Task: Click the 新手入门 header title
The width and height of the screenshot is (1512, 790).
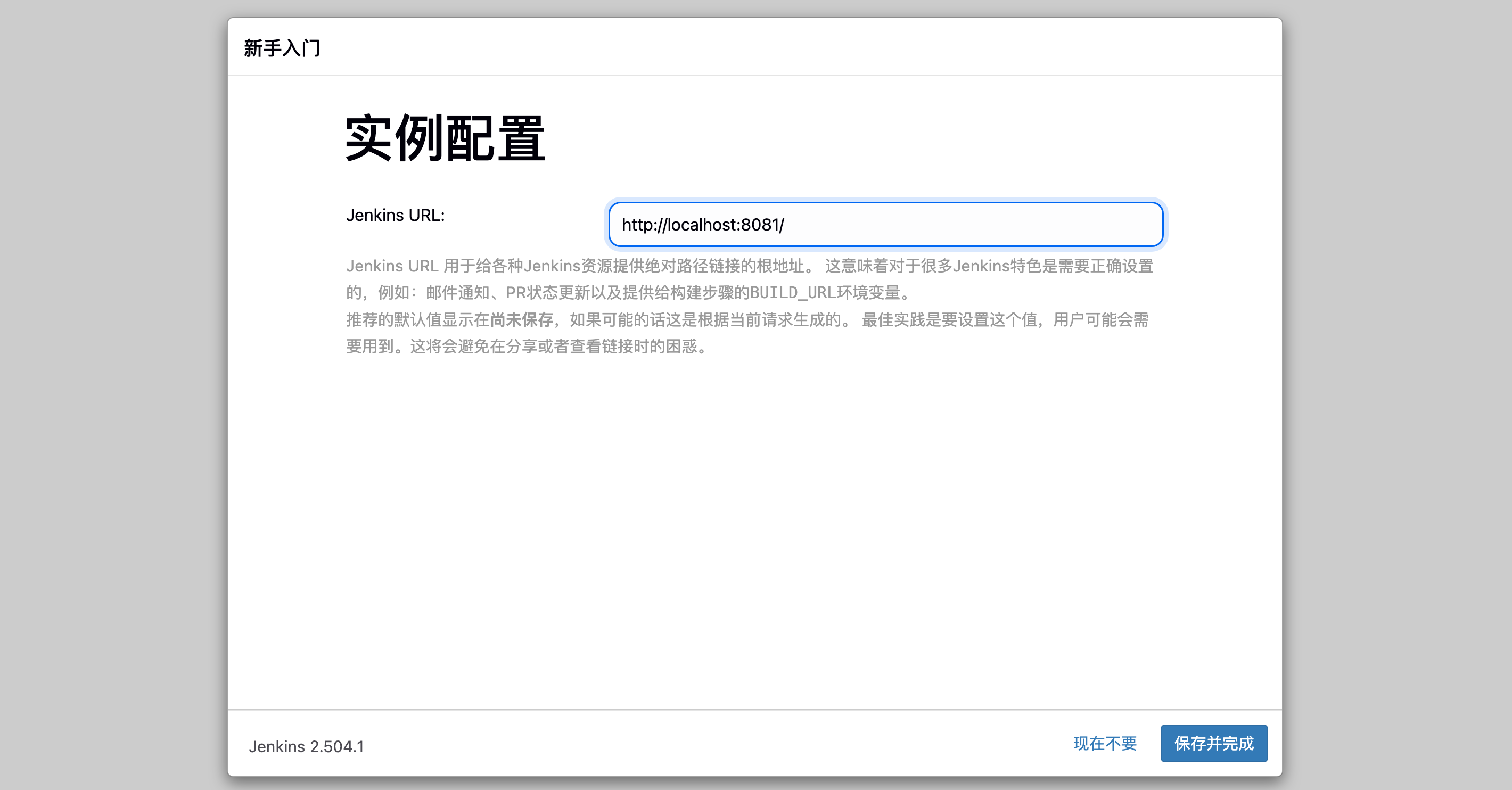Action: (282, 47)
